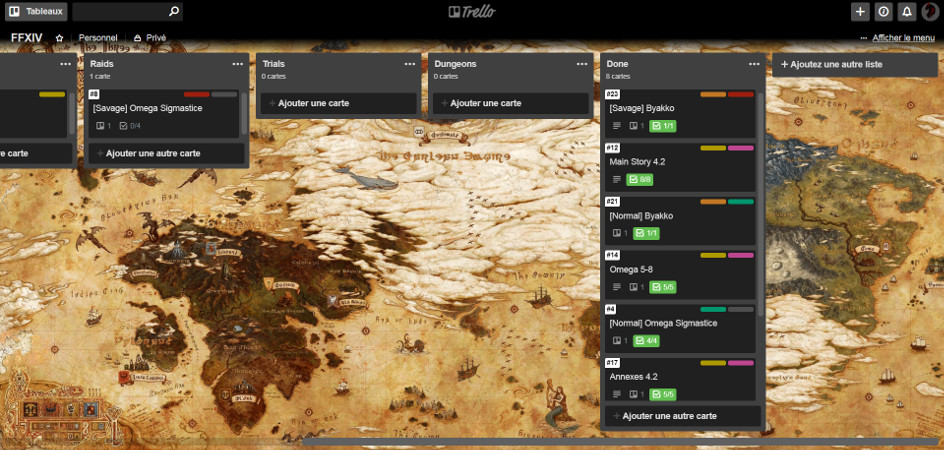Click the Afficher le menu link
Viewport: 944px width, 450px height.
(904, 38)
